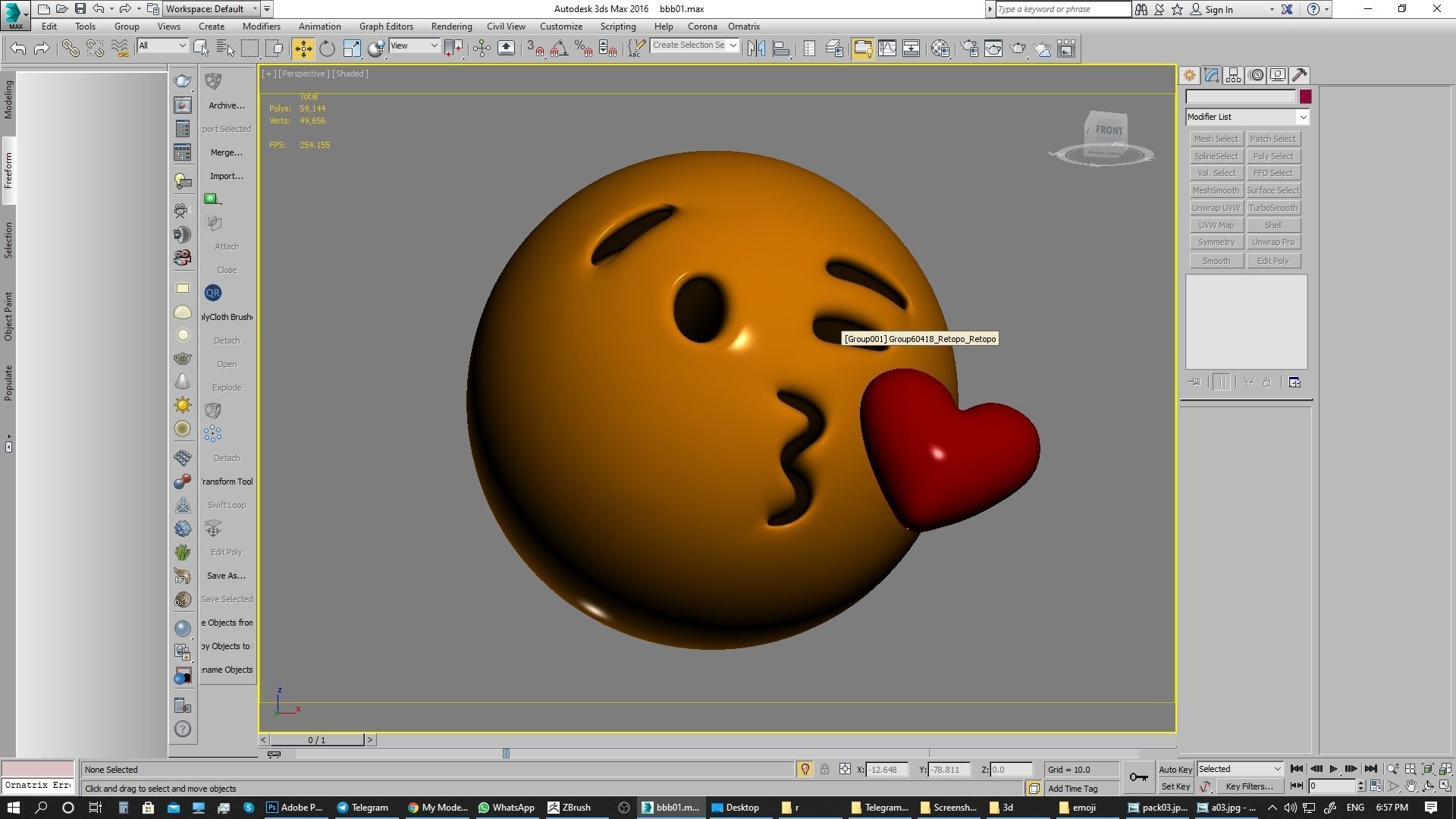This screenshot has height=819, width=1456.
Task: Click the Edit Named Selection Sets icon
Action: [635, 49]
